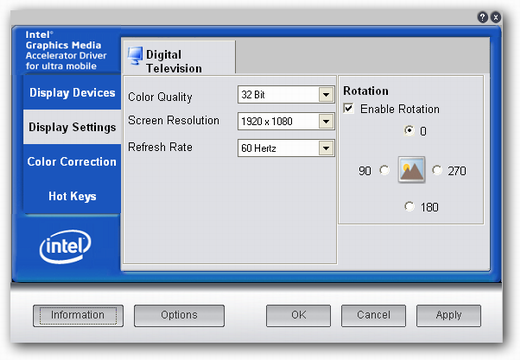Apply the display settings changes
This screenshot has height=360, width=520.
pos(448,315)
